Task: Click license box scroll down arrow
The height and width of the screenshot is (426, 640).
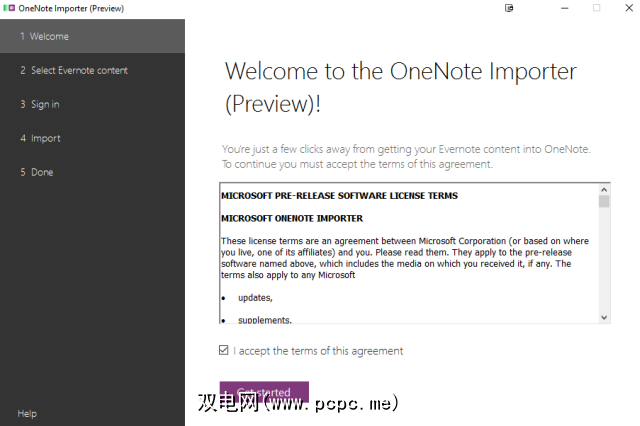Action: (x=604, y=317)
